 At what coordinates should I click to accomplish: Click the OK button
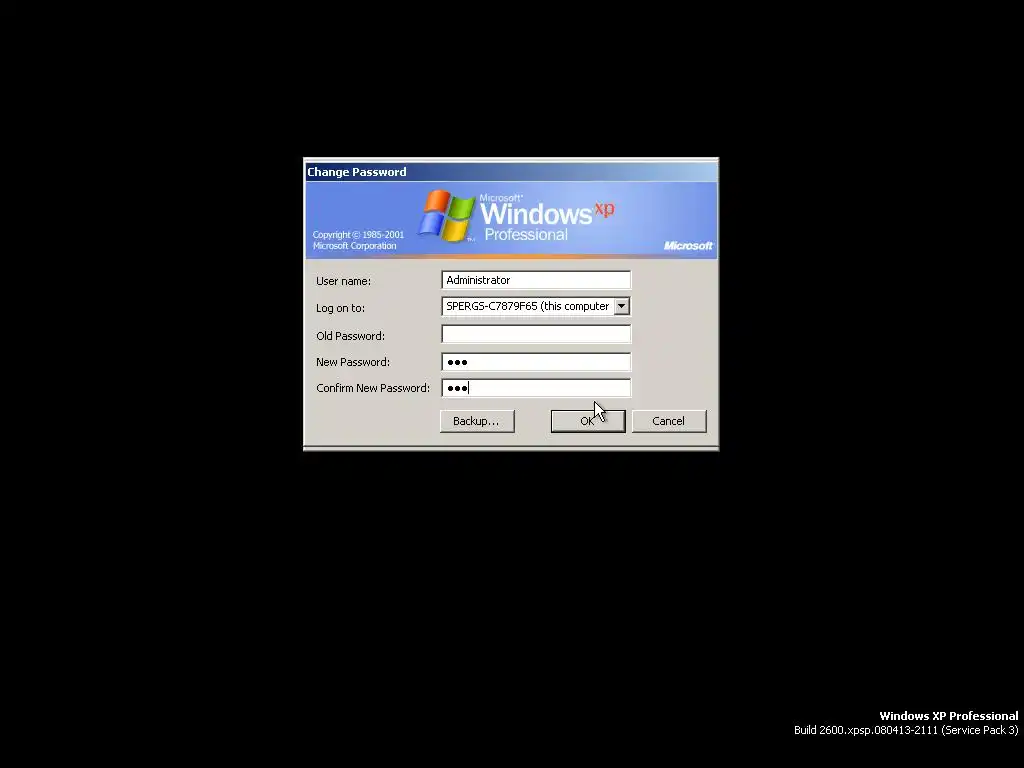coord(588,421)
